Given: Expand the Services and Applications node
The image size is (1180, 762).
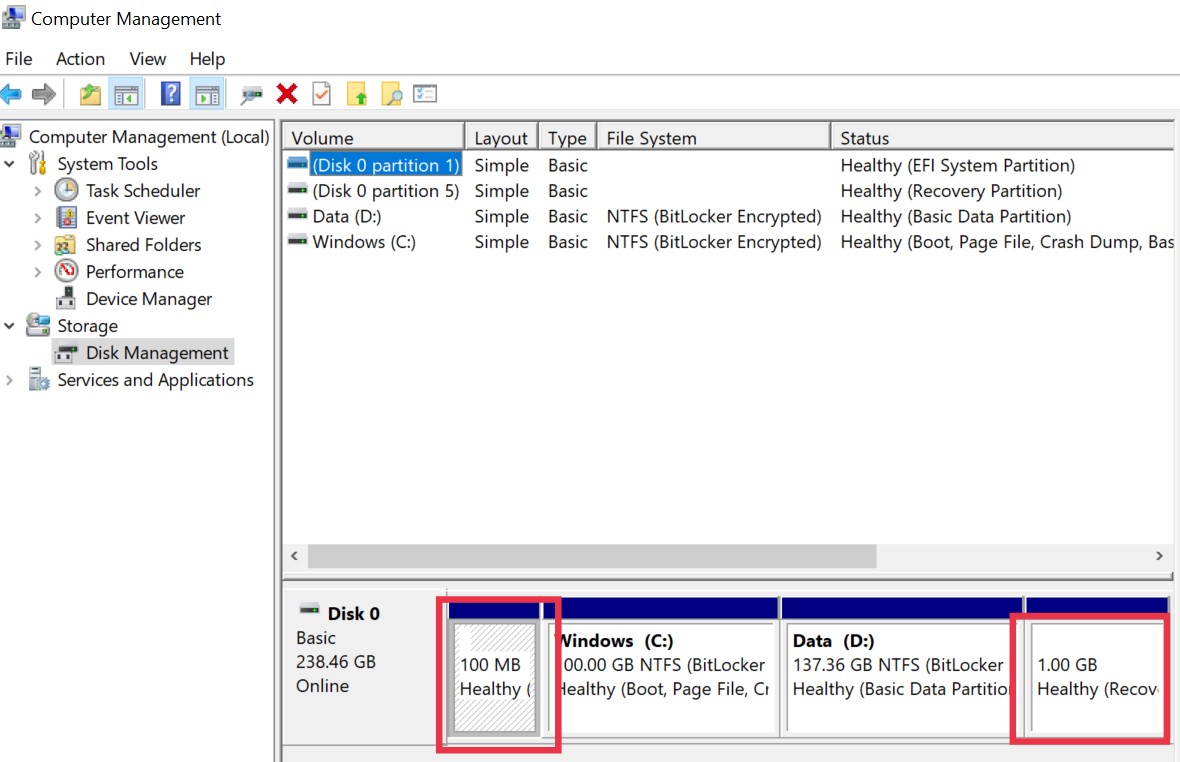Looking at the screenshot, I should [10, 380].
